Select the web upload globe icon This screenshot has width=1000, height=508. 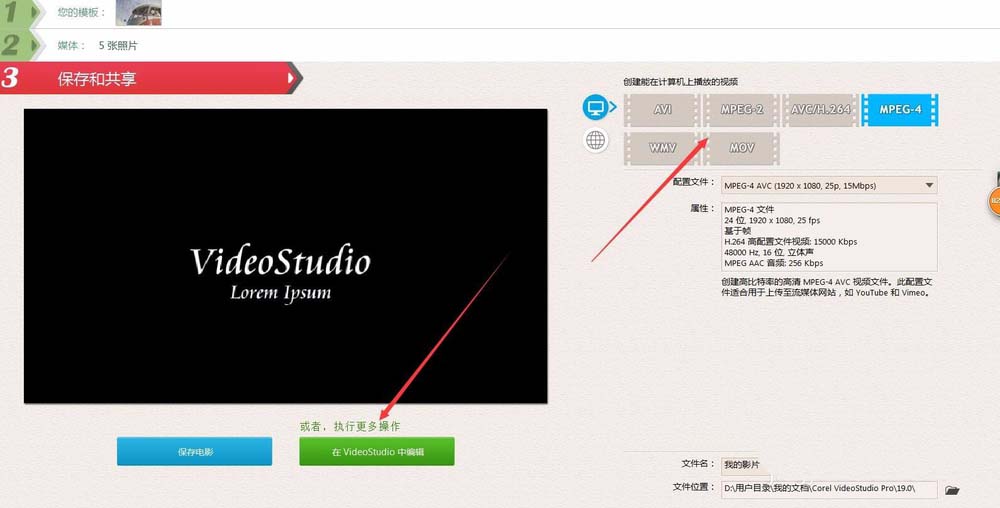click(596, 140)
